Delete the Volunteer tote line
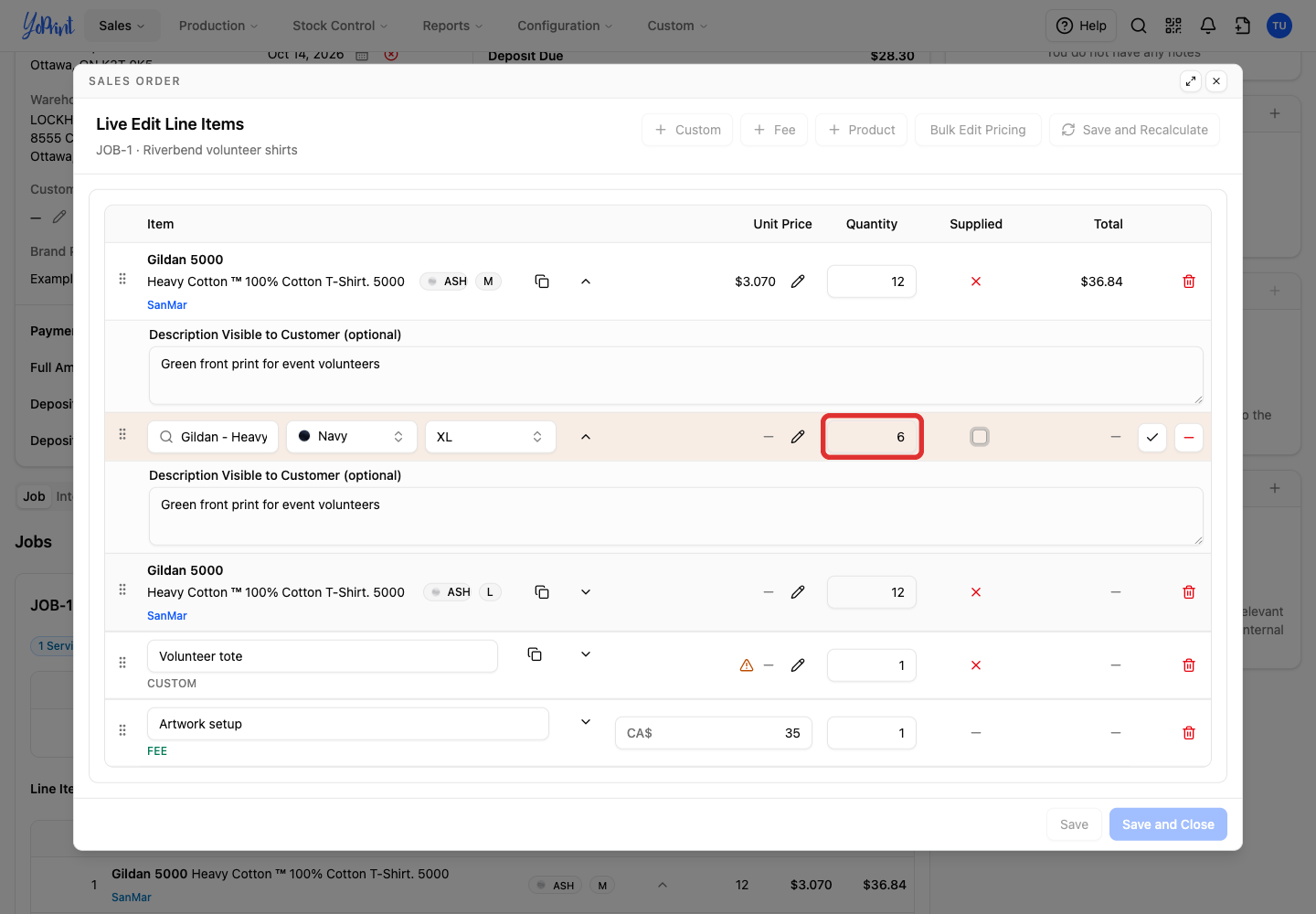 click(1189, 665)
